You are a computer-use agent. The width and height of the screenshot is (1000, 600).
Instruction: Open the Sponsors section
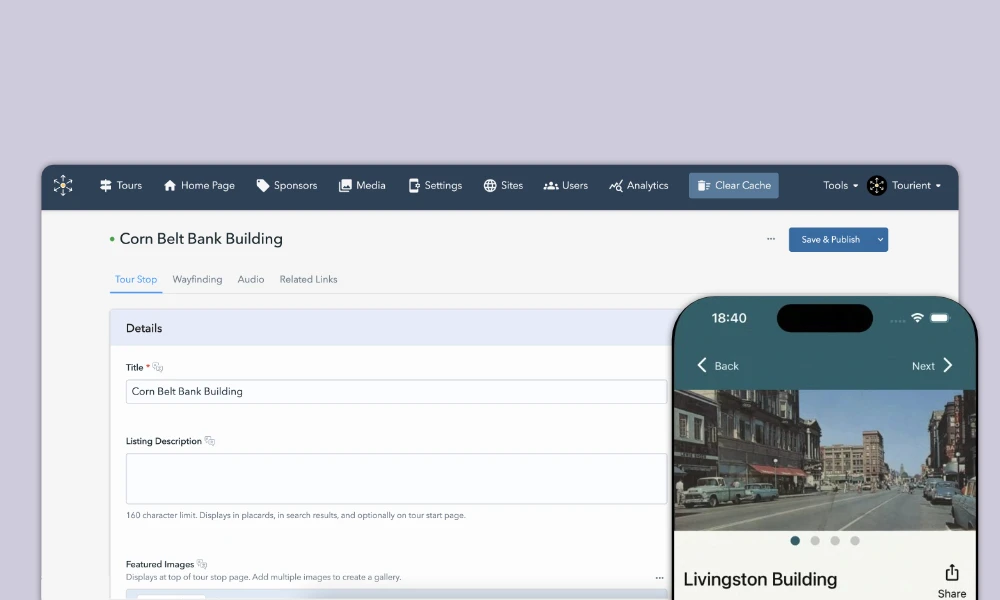tap(286, 186)
